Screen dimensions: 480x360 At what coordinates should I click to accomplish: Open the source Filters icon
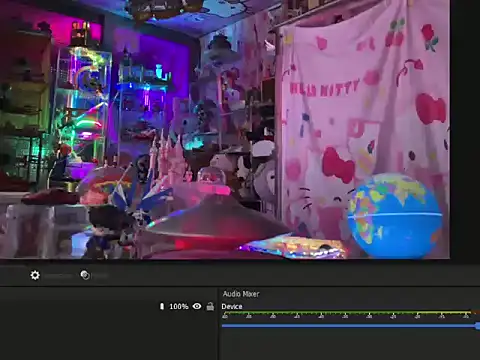click(x=85, y=275)
